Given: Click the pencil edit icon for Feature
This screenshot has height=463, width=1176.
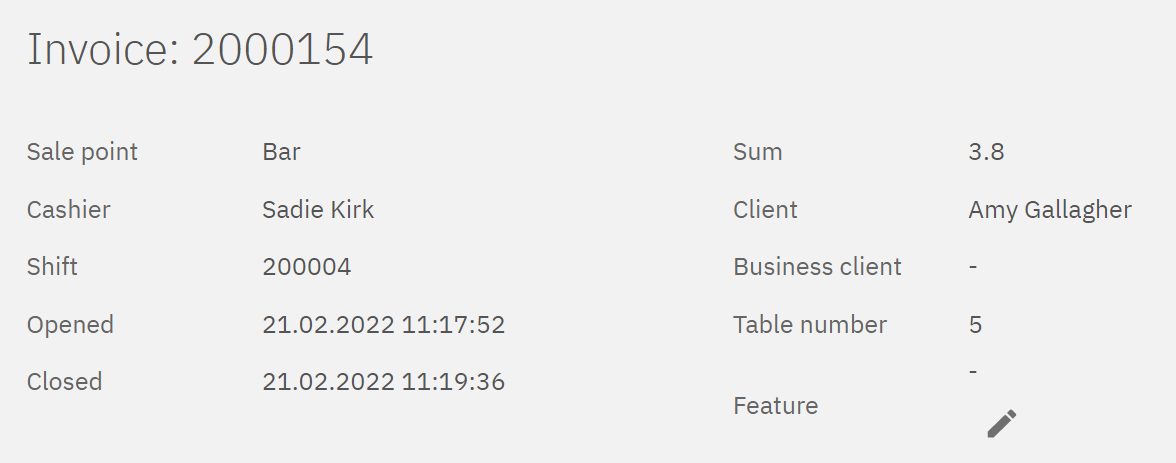Looking at the screenshot, I should [x=1001, y=423].
